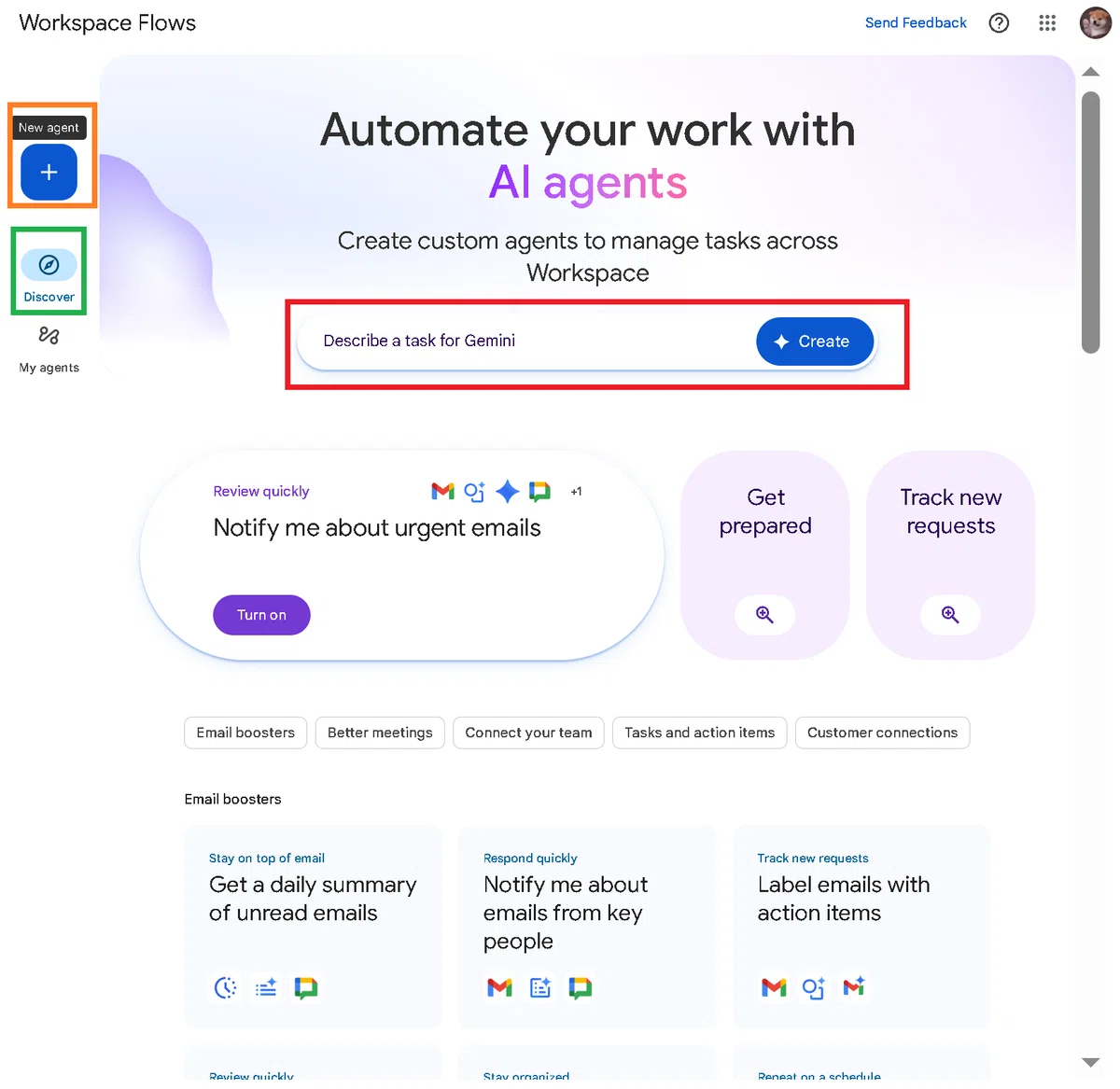Select the Customer connections chip
This screenshot has height=1089, width=1120.
[x=882, y=733]
